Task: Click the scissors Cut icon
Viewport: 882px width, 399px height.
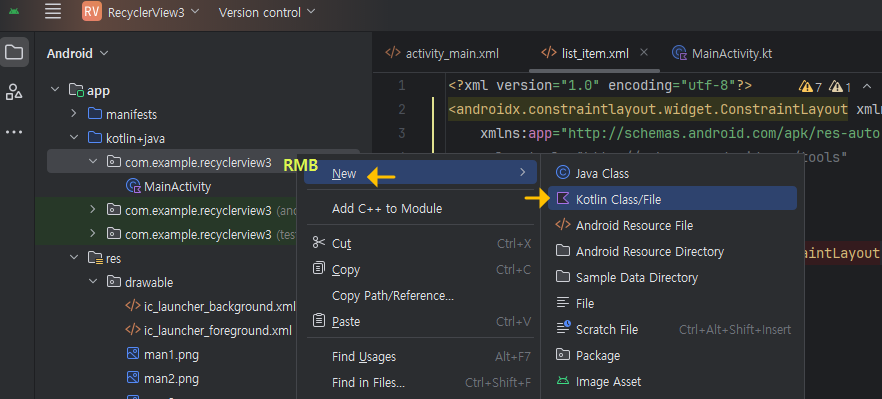Action: [x=319, y=243]
